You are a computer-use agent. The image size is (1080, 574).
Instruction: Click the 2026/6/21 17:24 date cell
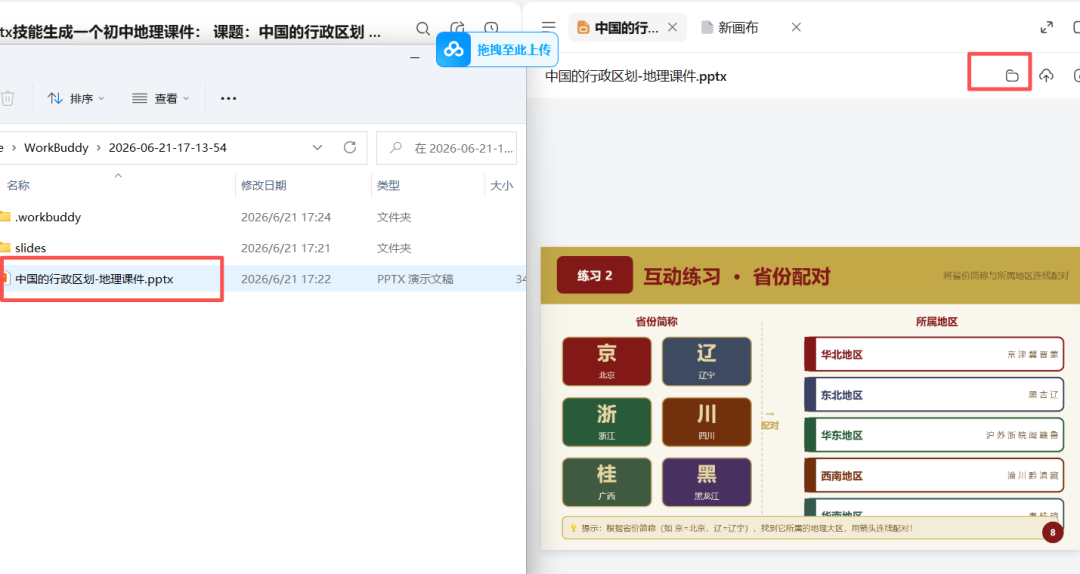(286, 217)
